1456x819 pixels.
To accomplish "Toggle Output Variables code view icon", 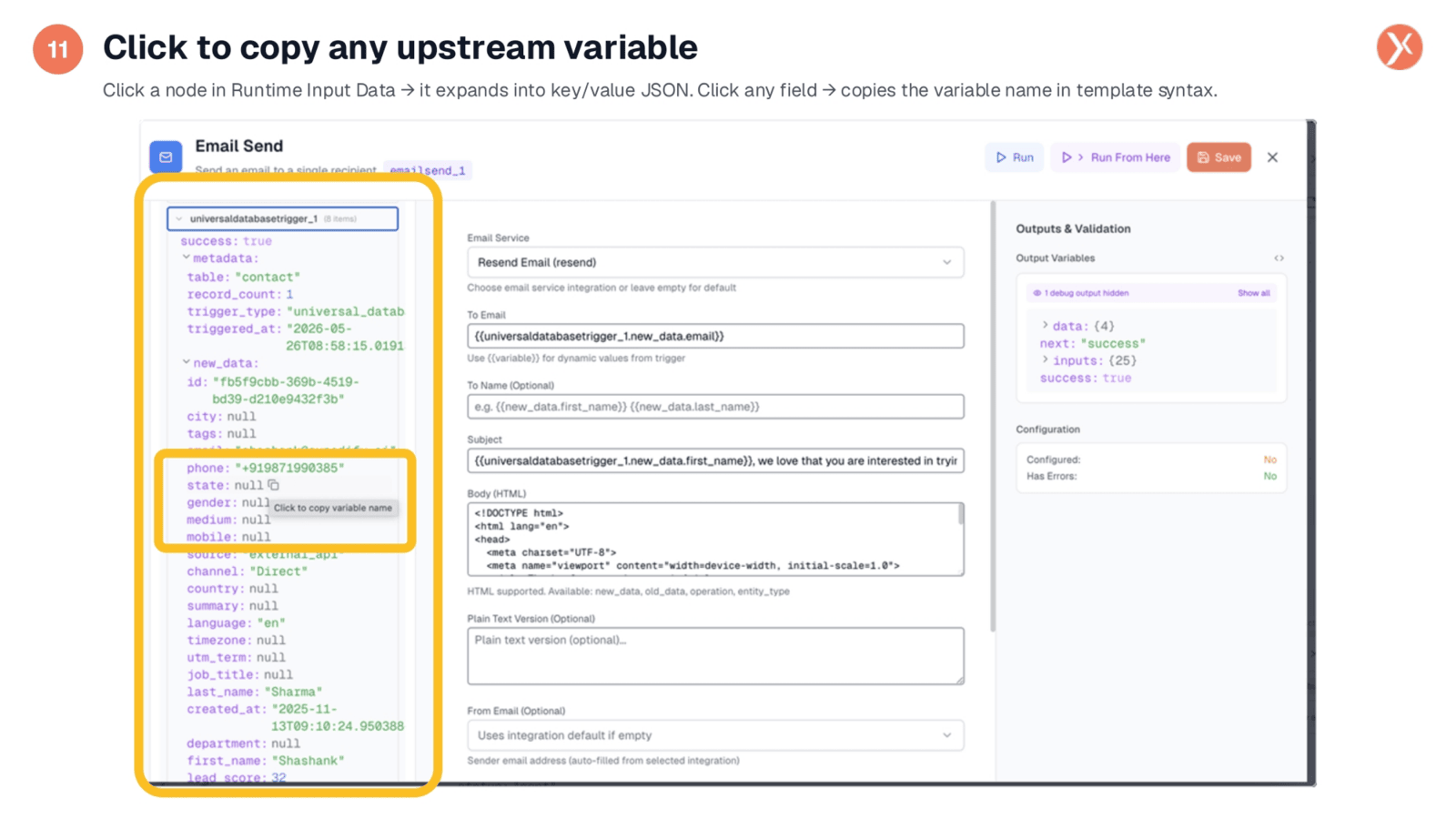I will tap(1279, 258).
